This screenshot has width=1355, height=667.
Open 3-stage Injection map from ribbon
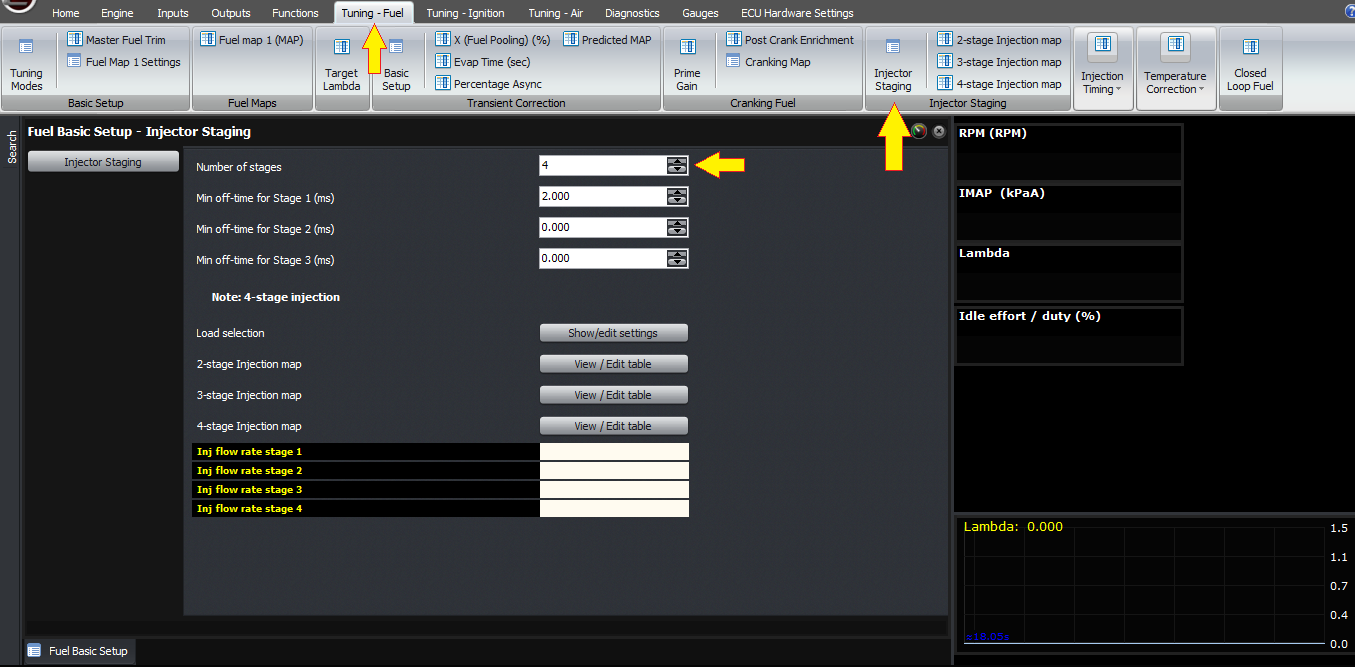click(x=999, y=62)
